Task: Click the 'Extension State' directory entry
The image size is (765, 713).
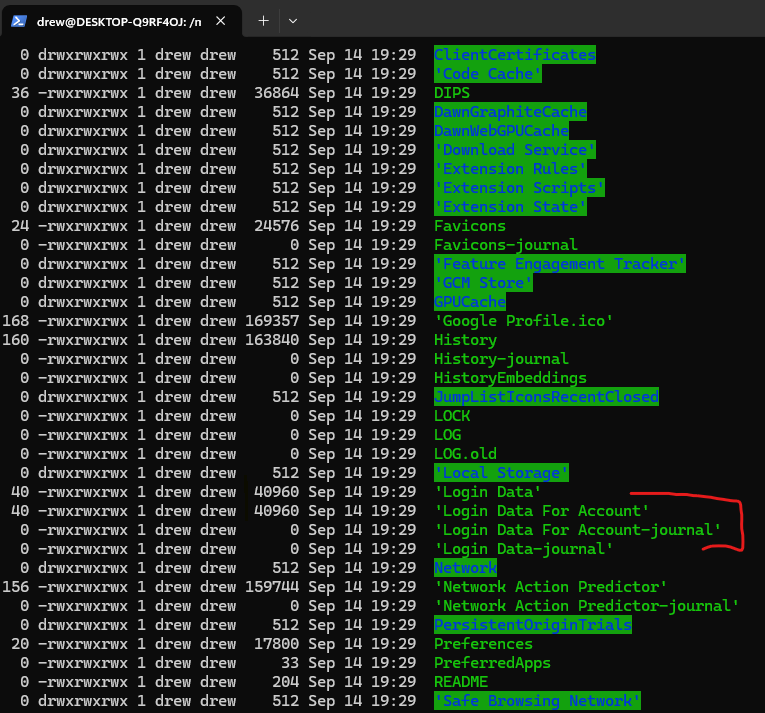Action: 510,207
